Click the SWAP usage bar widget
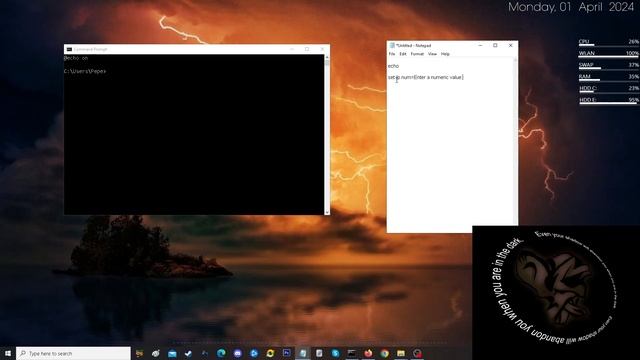 pos(609,65)
